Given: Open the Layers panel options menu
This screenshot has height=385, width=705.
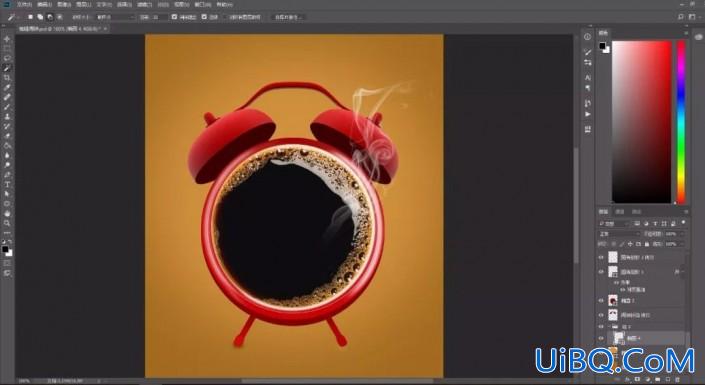Looking at the screenshot, I should pyautogui.click(x=686, y=212).
